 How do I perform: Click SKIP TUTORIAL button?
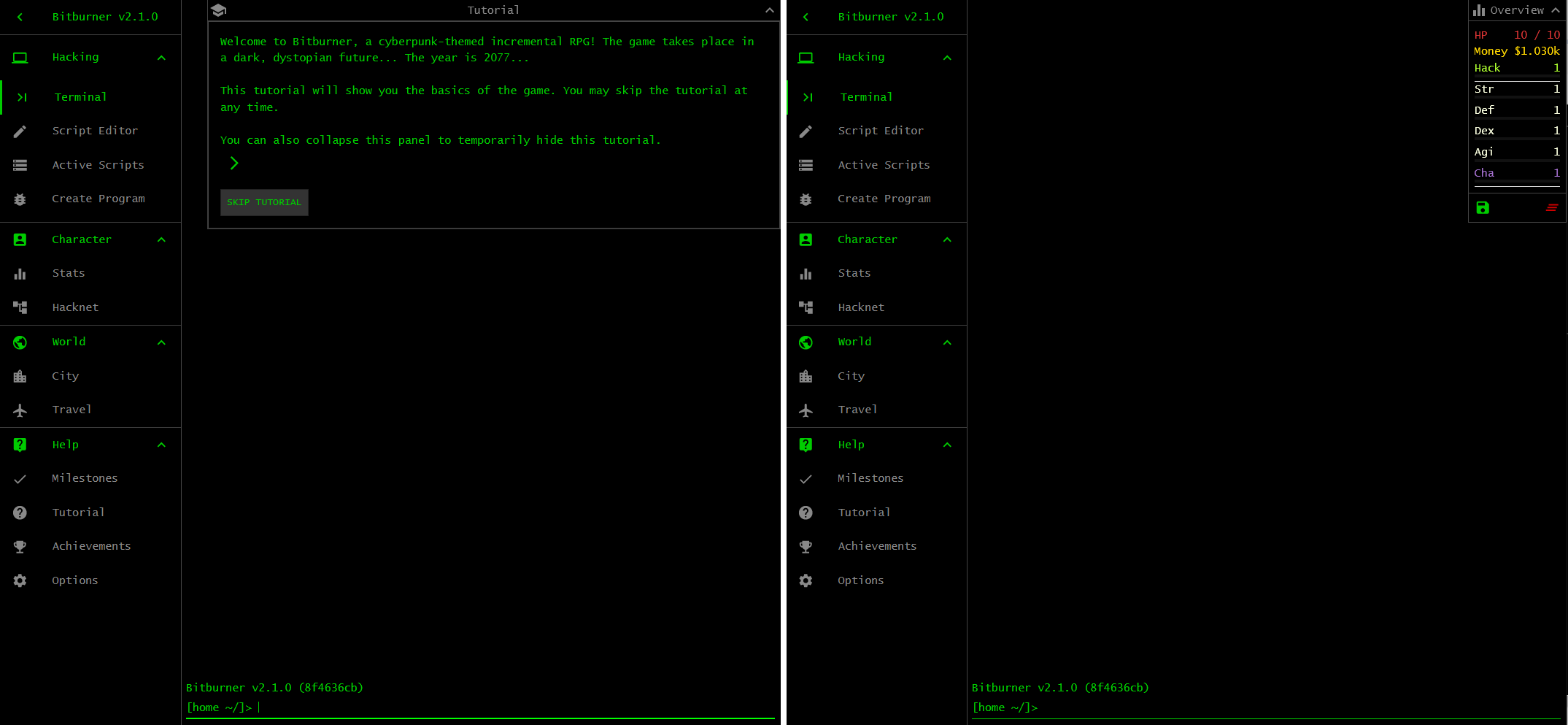[264, 202]
